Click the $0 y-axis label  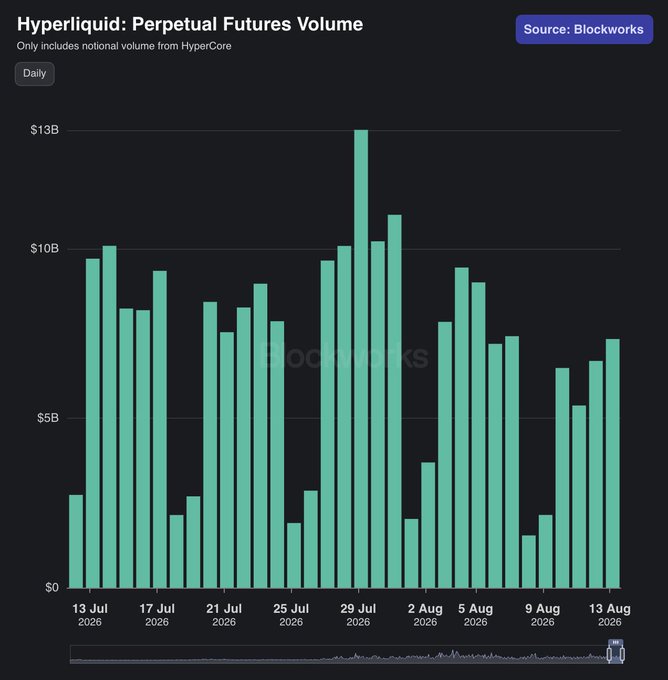coord(52,587)
